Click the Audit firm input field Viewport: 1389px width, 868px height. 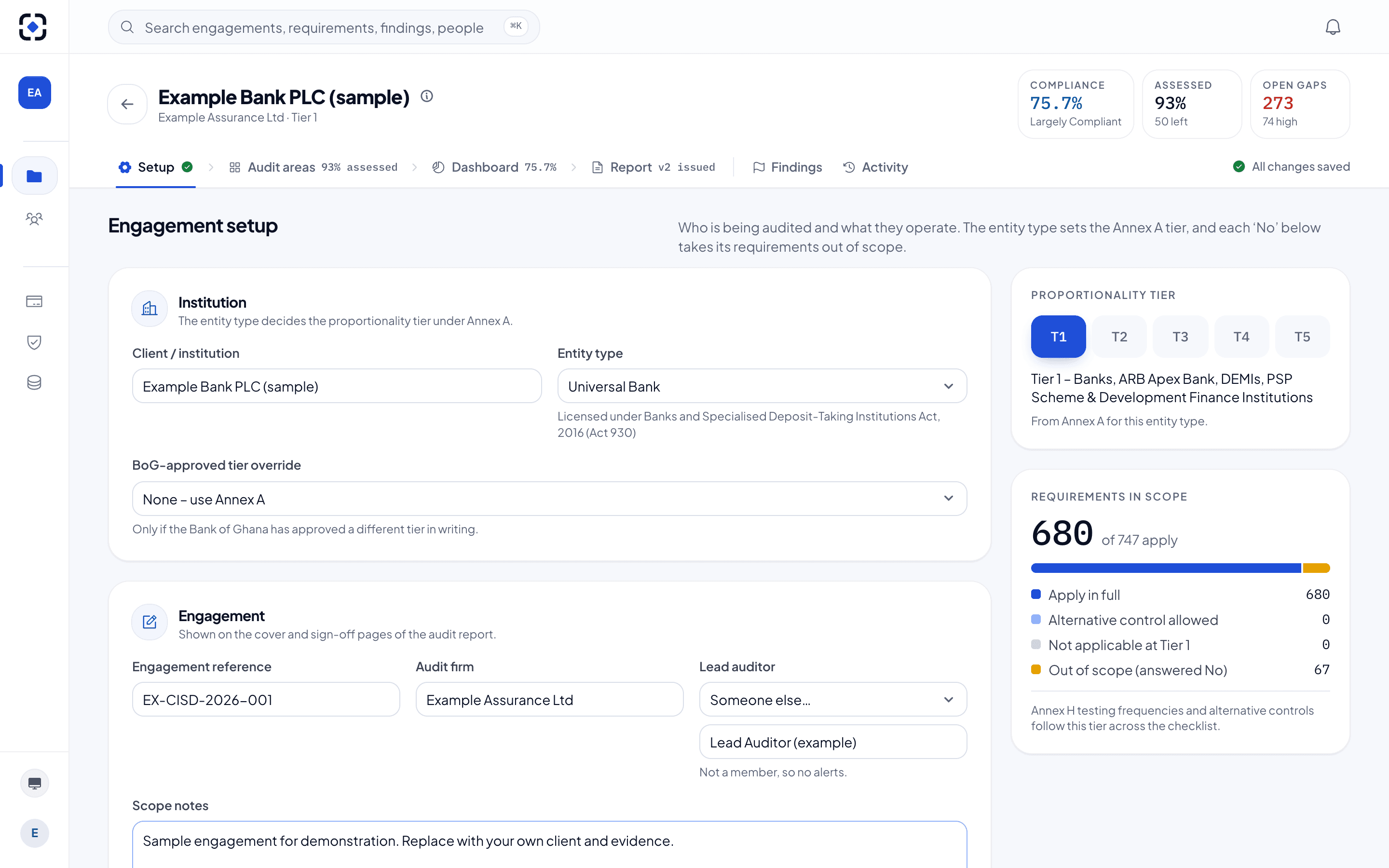[549, 699]
